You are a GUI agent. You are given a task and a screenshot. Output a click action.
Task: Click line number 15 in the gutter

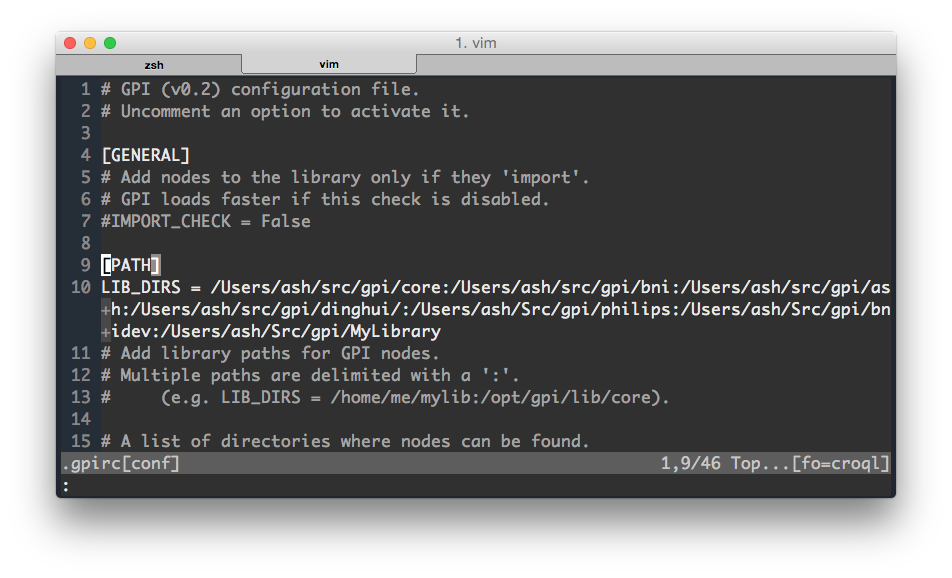coord(81,441)
